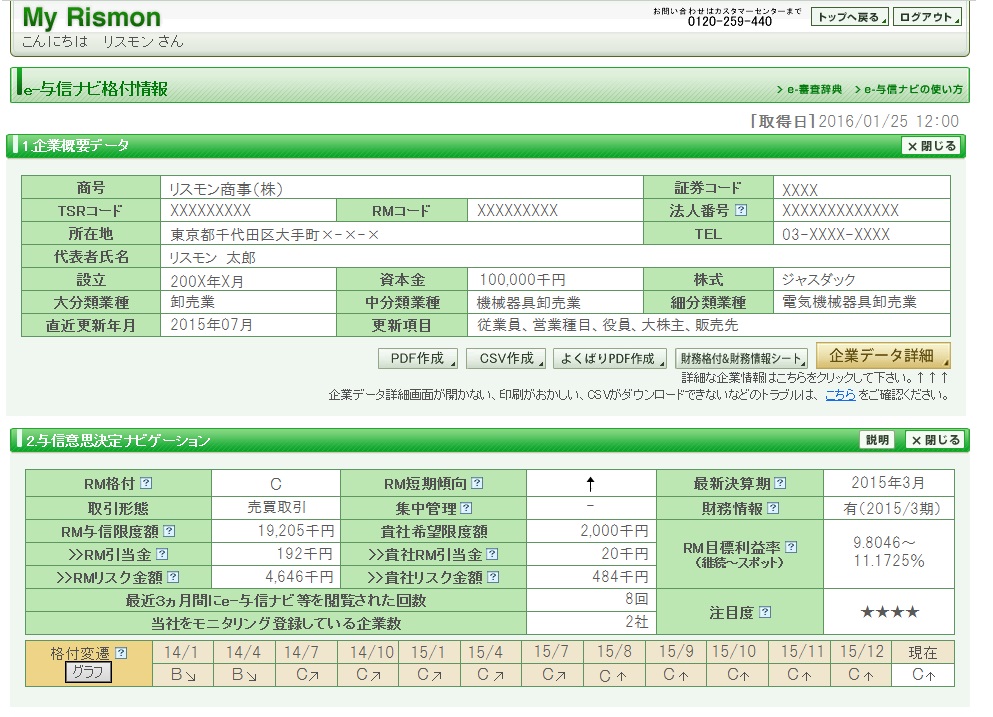Click help icon beside 格付変遷
The width and height of the screenshot is (993, 717).
tap(121, 653)
